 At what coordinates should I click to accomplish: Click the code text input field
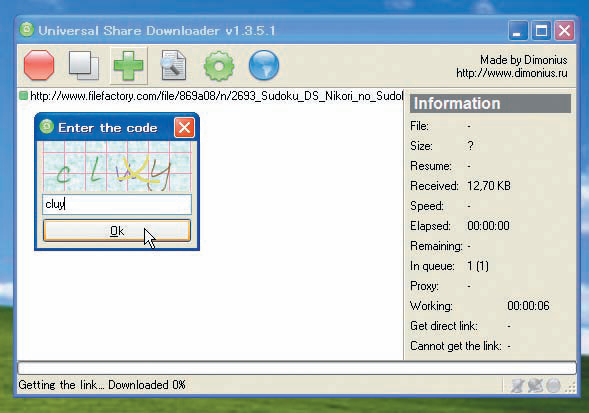[117, 204]
